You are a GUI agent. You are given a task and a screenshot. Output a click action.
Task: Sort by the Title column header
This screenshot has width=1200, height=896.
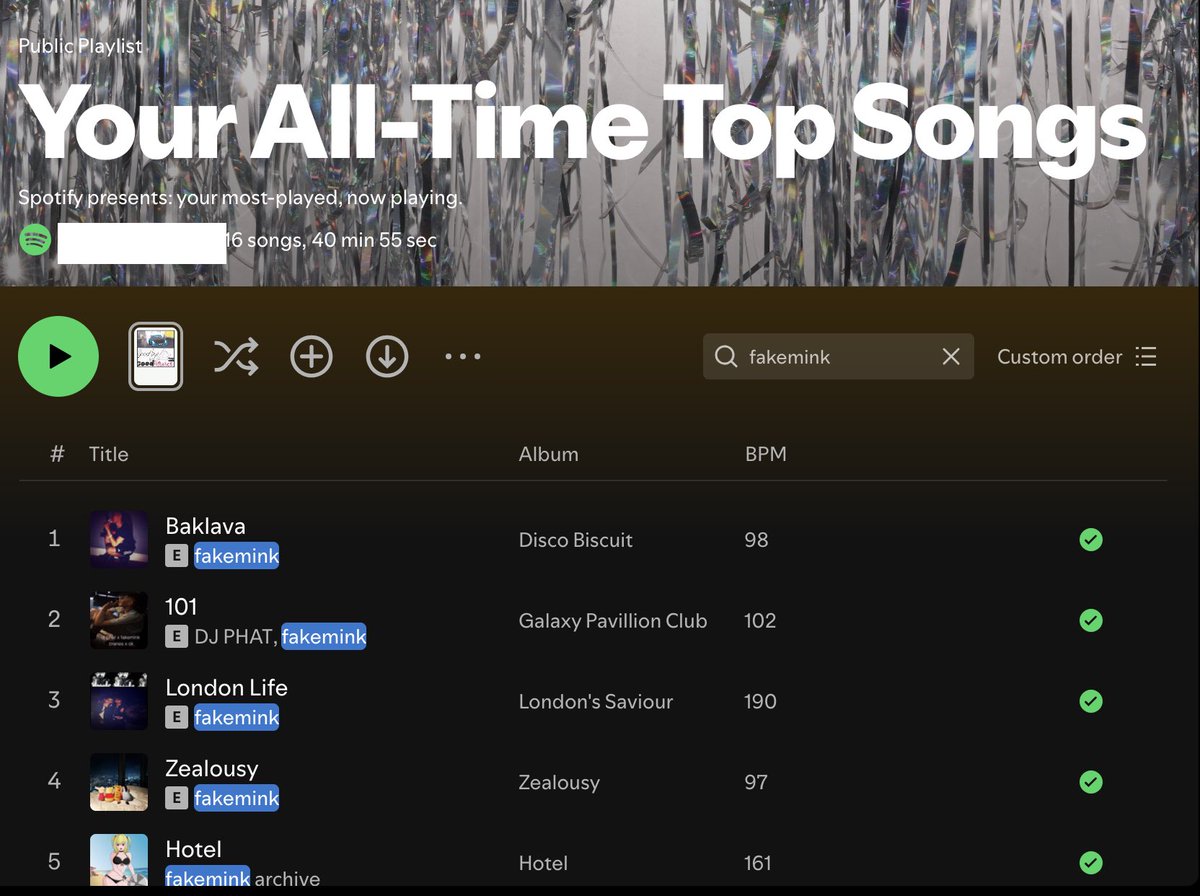pyautogui.click(x=109, y=454)
